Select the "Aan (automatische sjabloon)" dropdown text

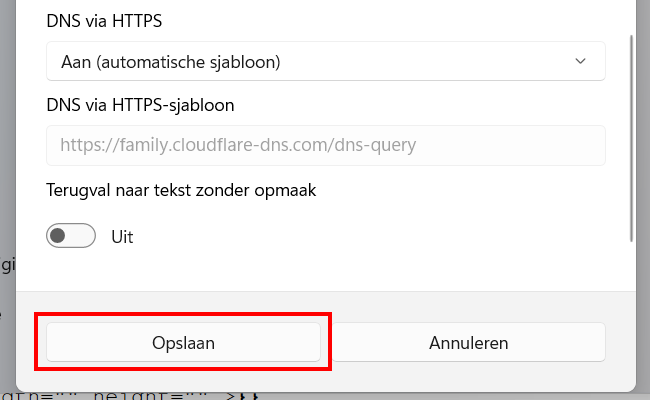(x=170, y=62)
